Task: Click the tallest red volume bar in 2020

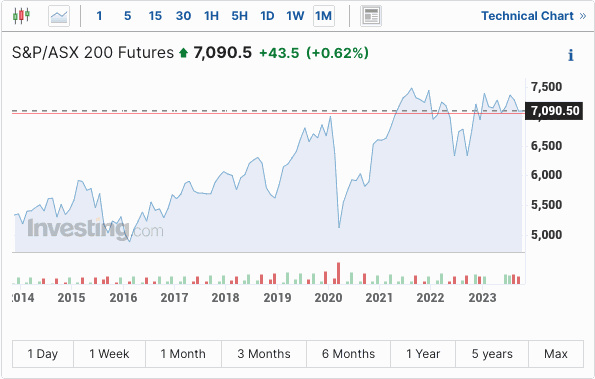Action: tap(338, 273)
